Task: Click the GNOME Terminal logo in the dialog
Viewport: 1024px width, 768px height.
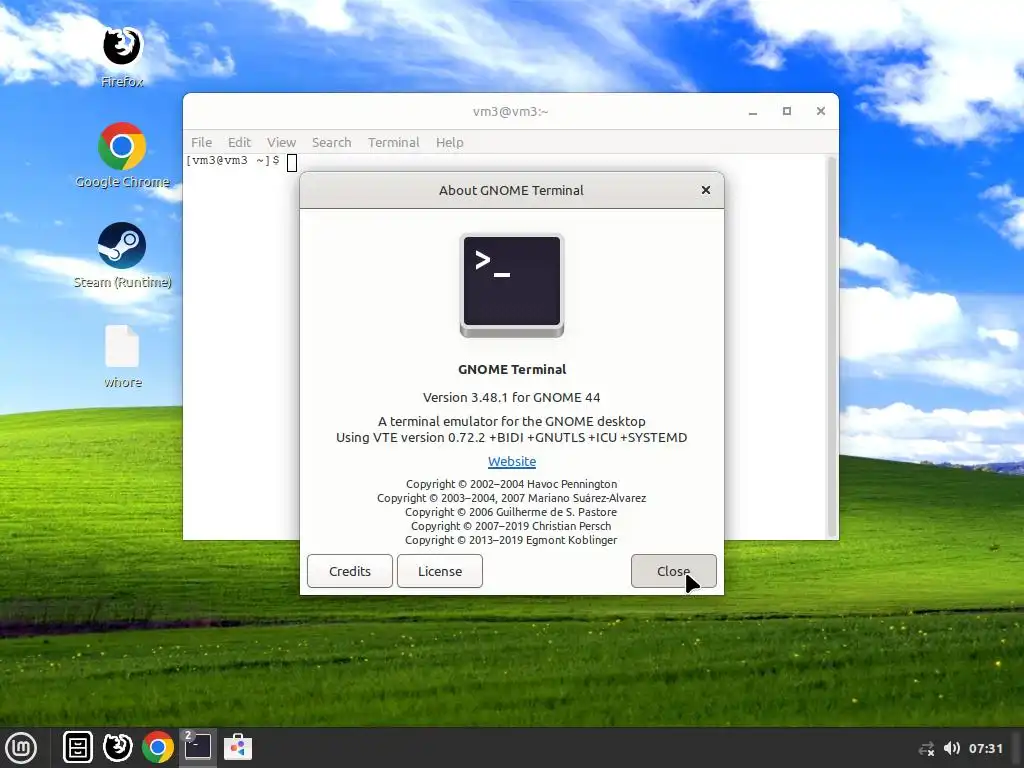Action: pyautogui.click(x=512, y=285)
